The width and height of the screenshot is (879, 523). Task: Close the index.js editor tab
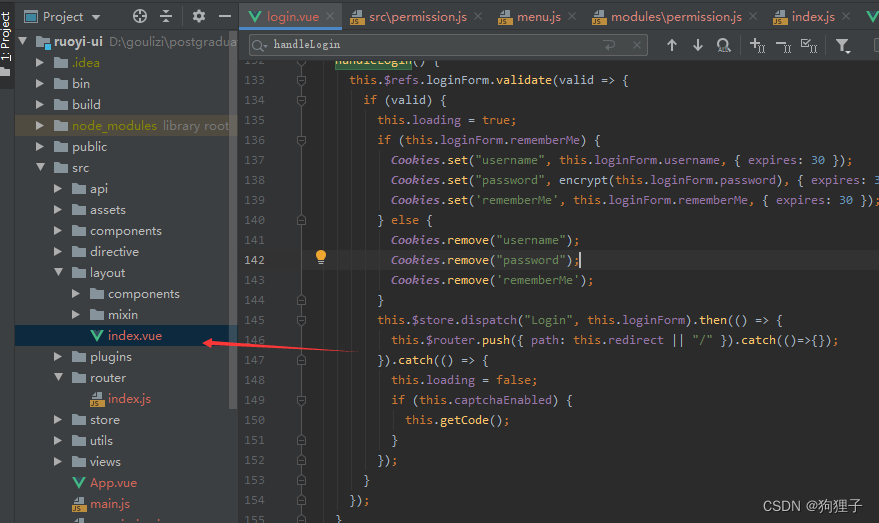point(846,16)
